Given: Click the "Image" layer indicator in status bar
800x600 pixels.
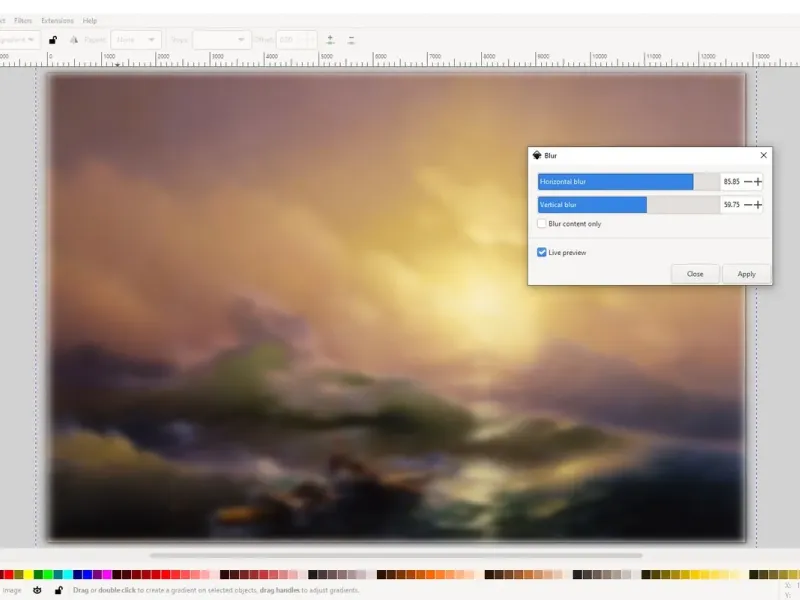Looking at the screenshot, I should (x=11, y=590).
